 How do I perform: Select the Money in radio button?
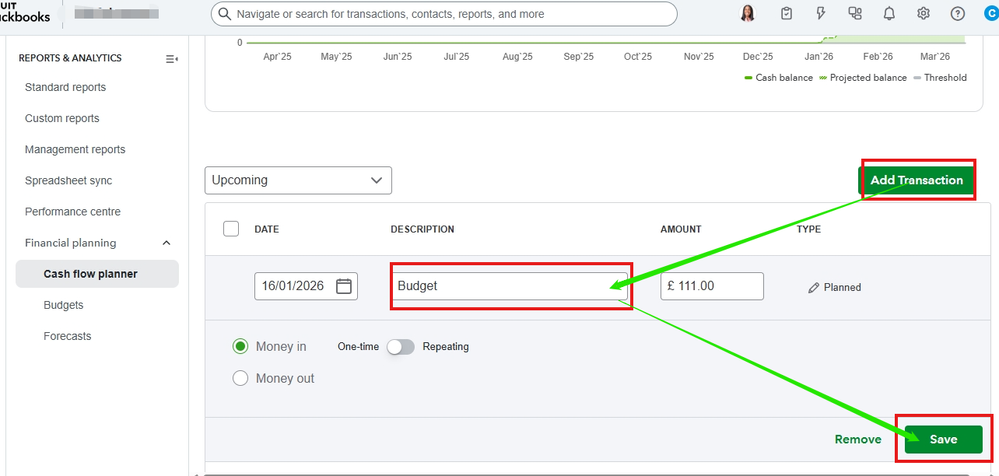pos(240,347)
